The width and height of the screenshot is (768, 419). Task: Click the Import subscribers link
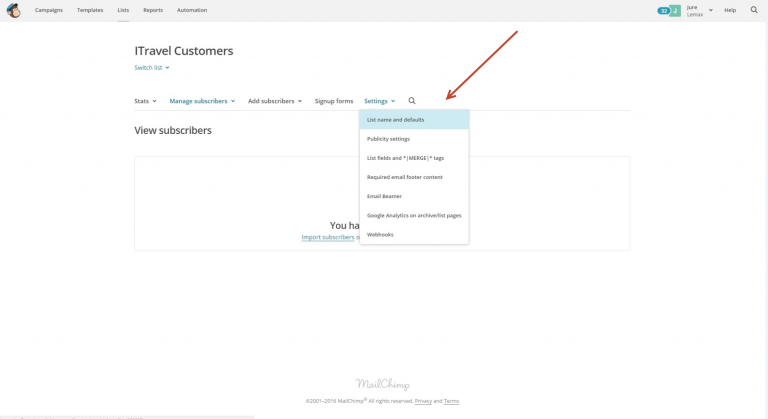click(x=328, y=237)
